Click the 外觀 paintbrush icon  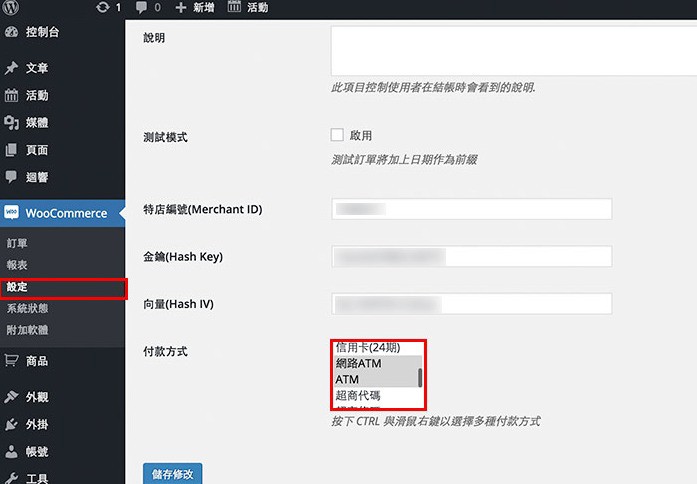11,396
